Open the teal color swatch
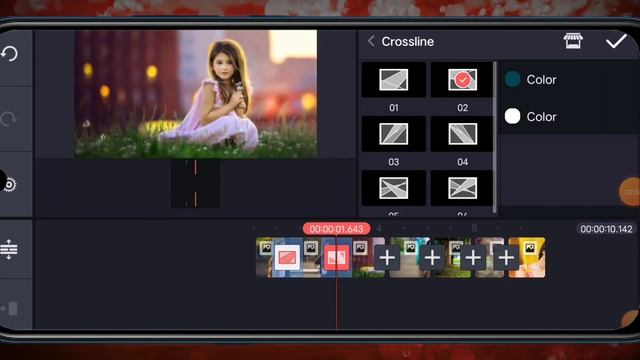 [513, 79]
